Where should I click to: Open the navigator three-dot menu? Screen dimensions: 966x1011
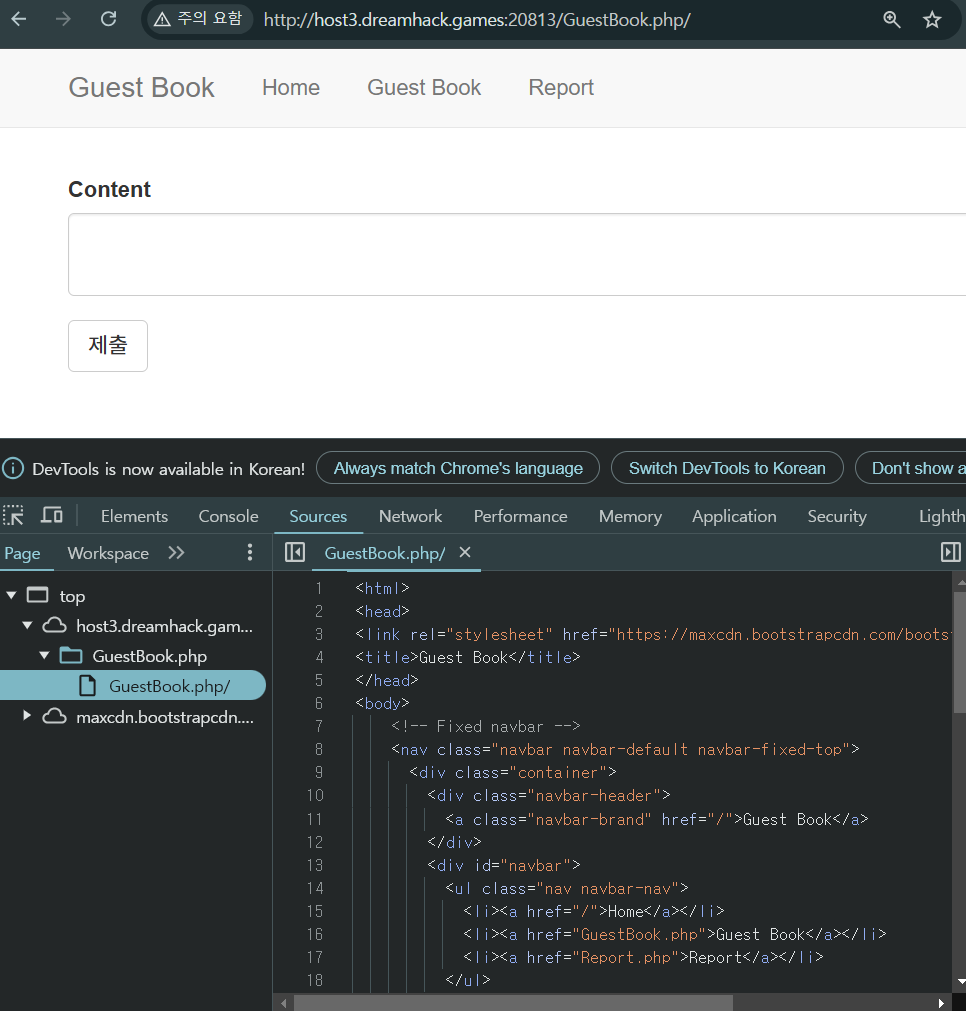click(x=250, y=553)
